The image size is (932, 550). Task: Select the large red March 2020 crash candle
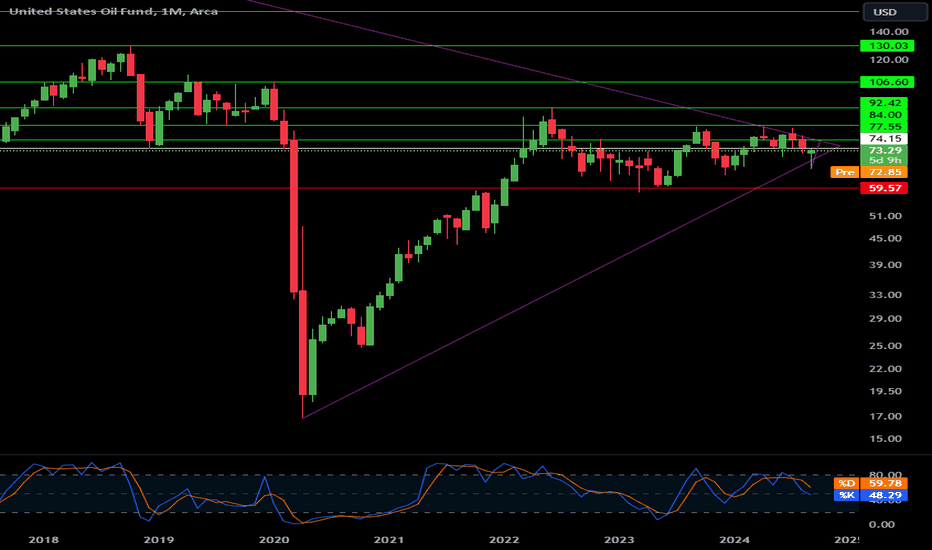(294, 217)
